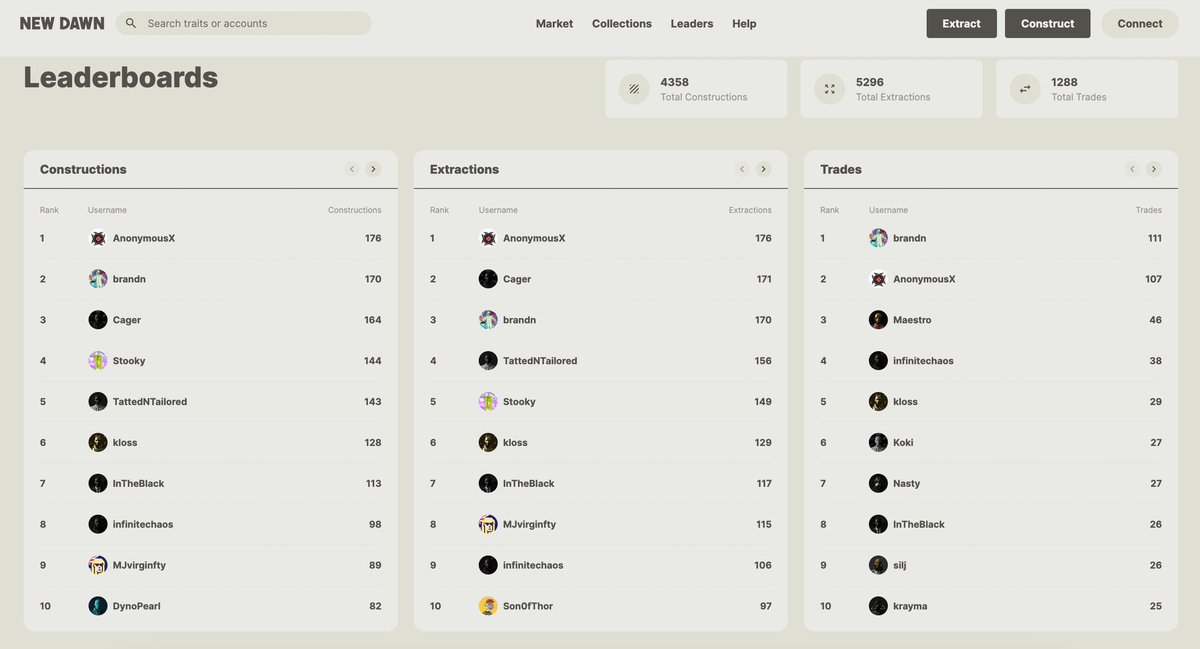1200x649 pixels.
Task: Open Maestro username in Trades
Action: (x=914, y=320)
